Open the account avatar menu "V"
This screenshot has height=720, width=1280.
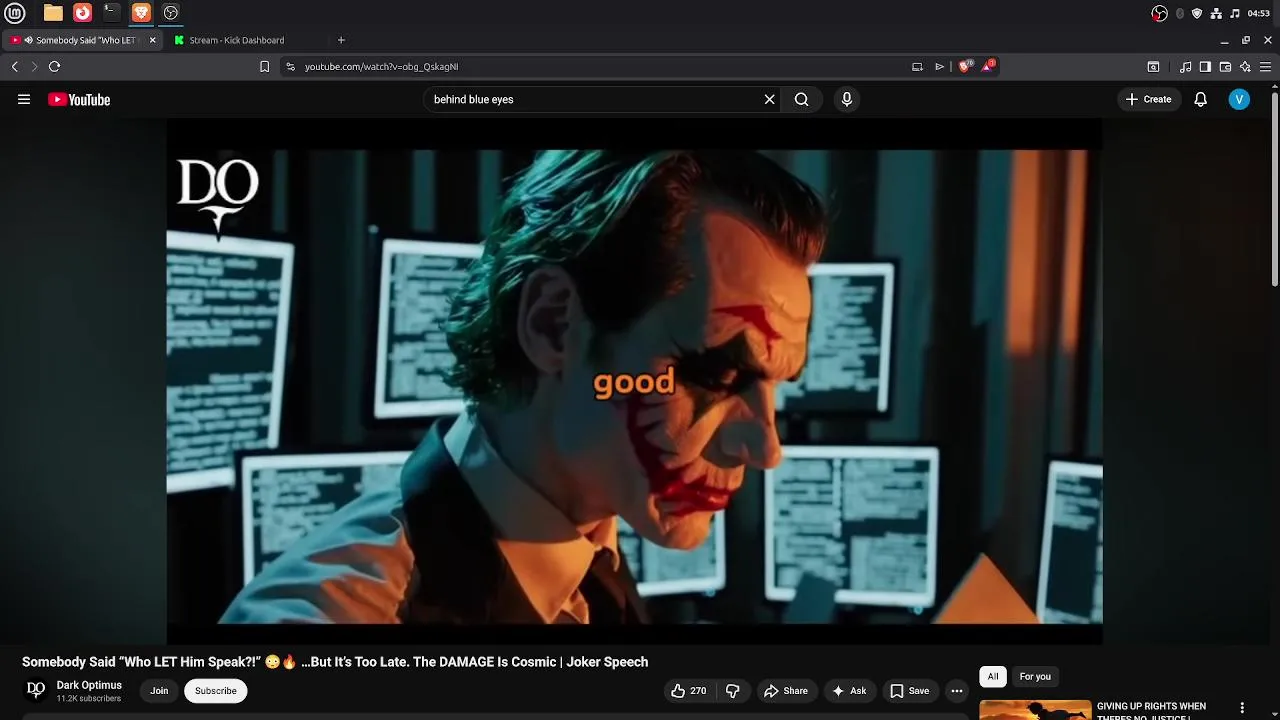[x=1239, y=99]
